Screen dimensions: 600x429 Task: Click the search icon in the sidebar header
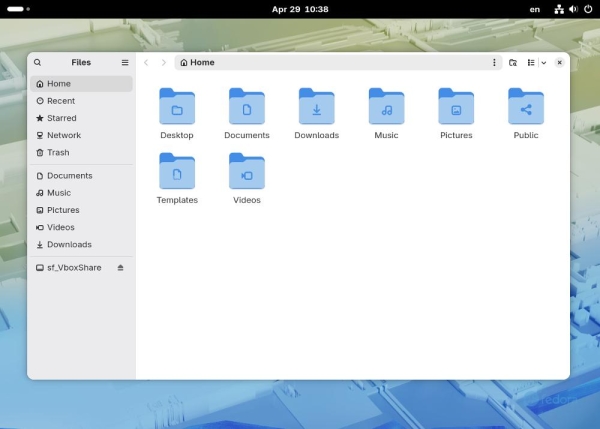[x=38, y=62]
